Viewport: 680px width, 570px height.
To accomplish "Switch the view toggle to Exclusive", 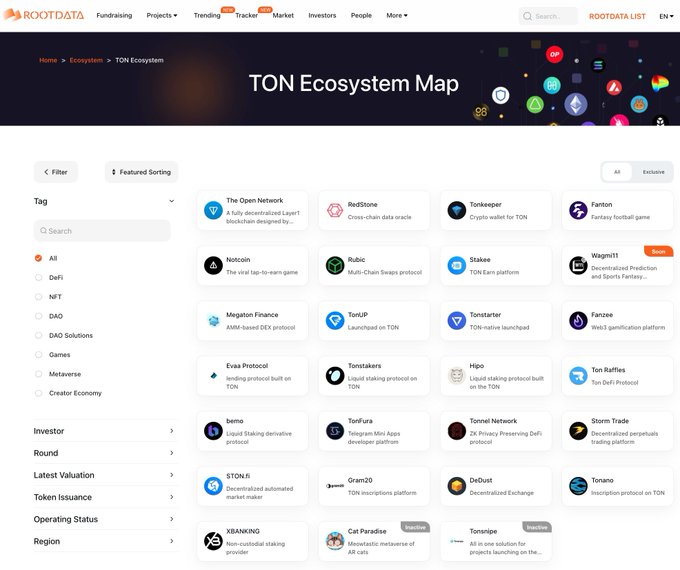I will pyautogui.click(x=653, y=172).
